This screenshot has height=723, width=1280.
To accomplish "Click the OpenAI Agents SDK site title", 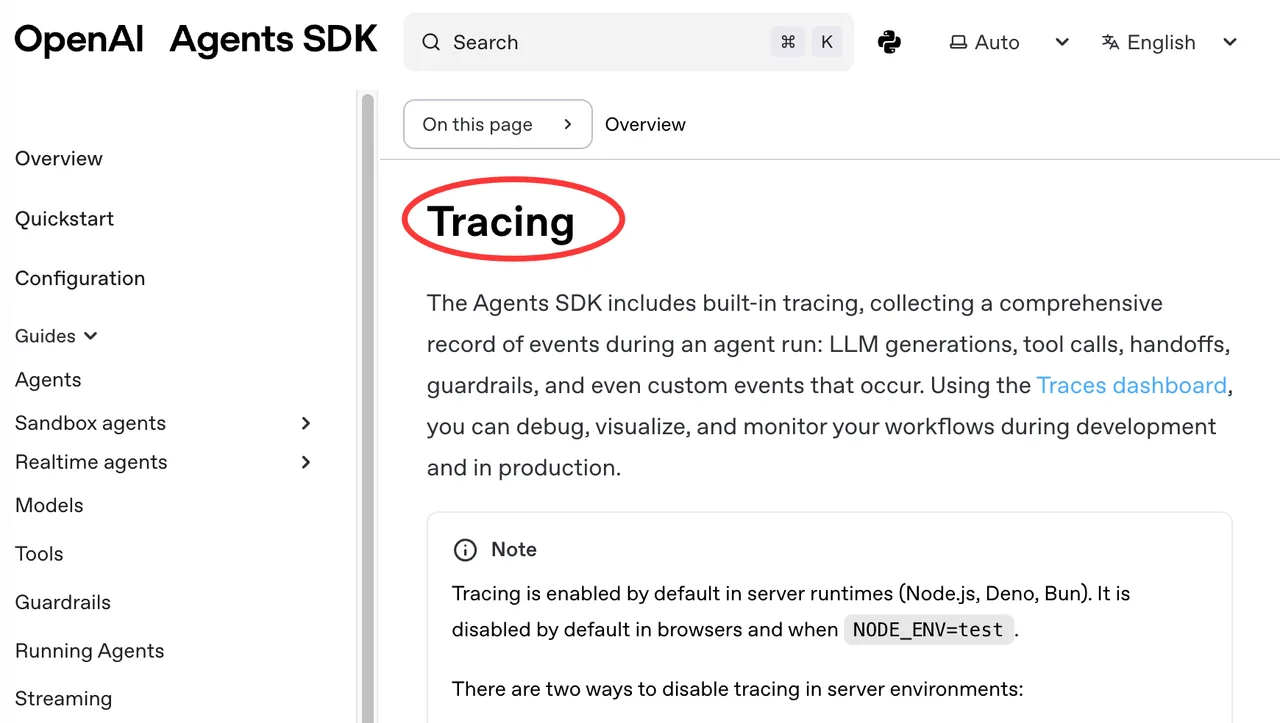I will tap(196, 40).
